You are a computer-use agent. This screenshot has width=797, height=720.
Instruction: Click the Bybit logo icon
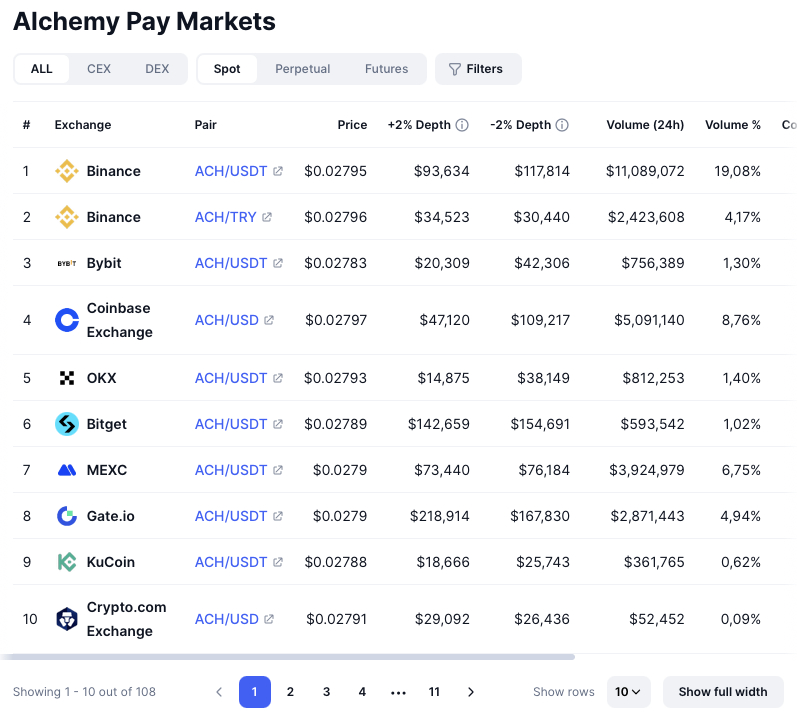[67, 263]
